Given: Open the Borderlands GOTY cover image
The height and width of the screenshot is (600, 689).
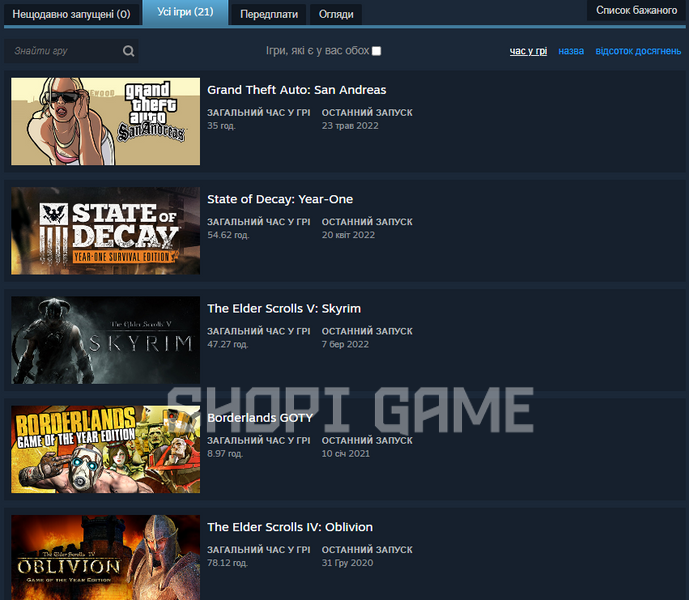Looking at the screenshot, I should [x=105, y=449].
